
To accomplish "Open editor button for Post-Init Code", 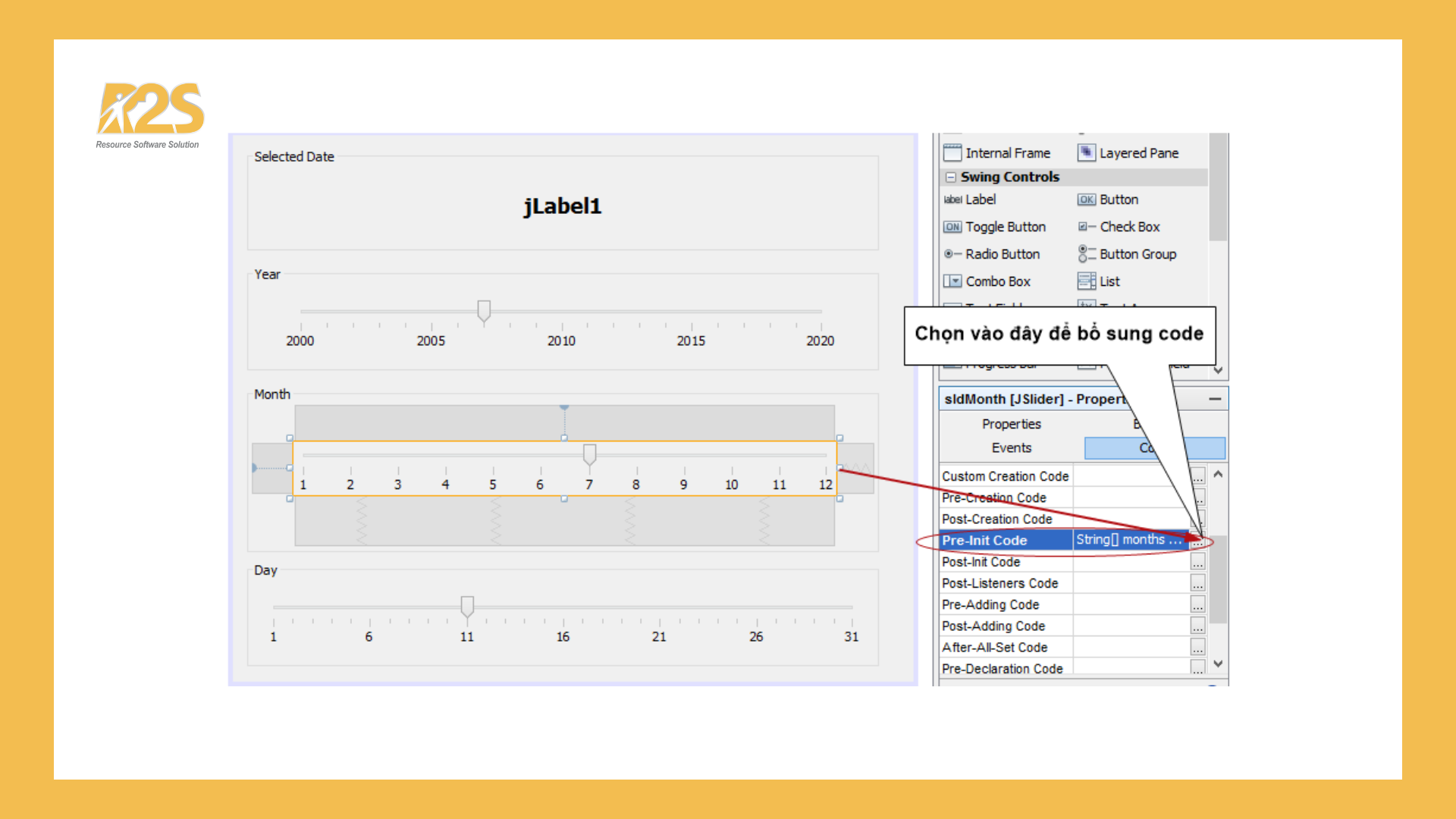I will point(1197,562).
